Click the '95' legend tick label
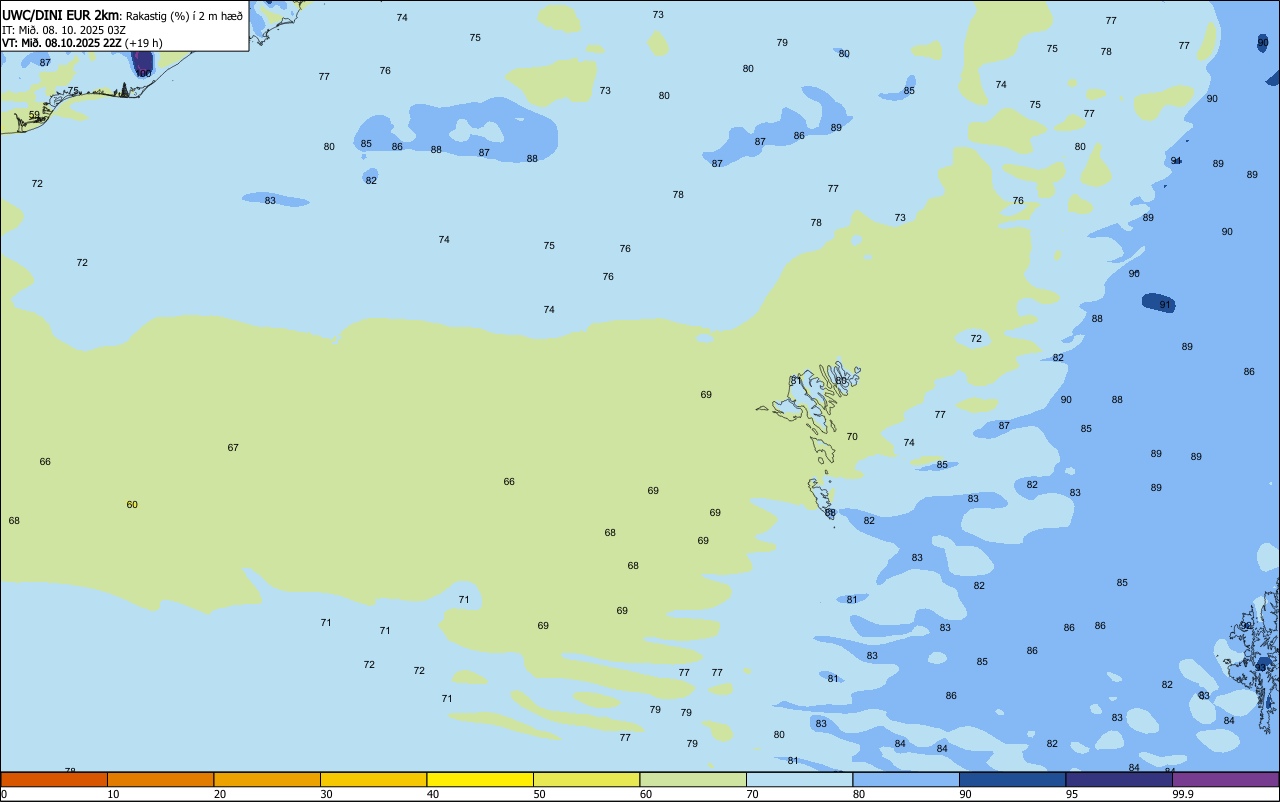 [x=1072, y=794]
